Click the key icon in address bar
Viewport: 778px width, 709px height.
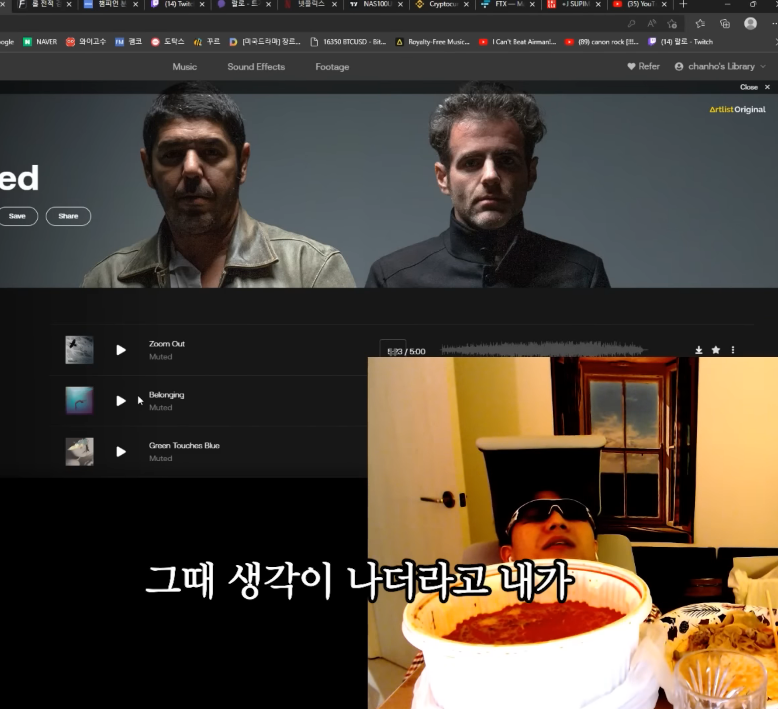pos(631,23)
